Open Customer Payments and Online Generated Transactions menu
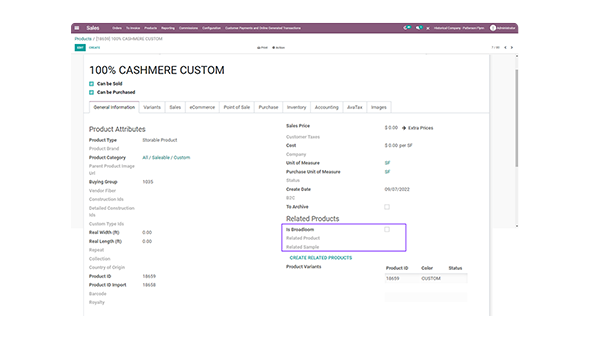This screenshot has width=590, height=360. point(263,28)
